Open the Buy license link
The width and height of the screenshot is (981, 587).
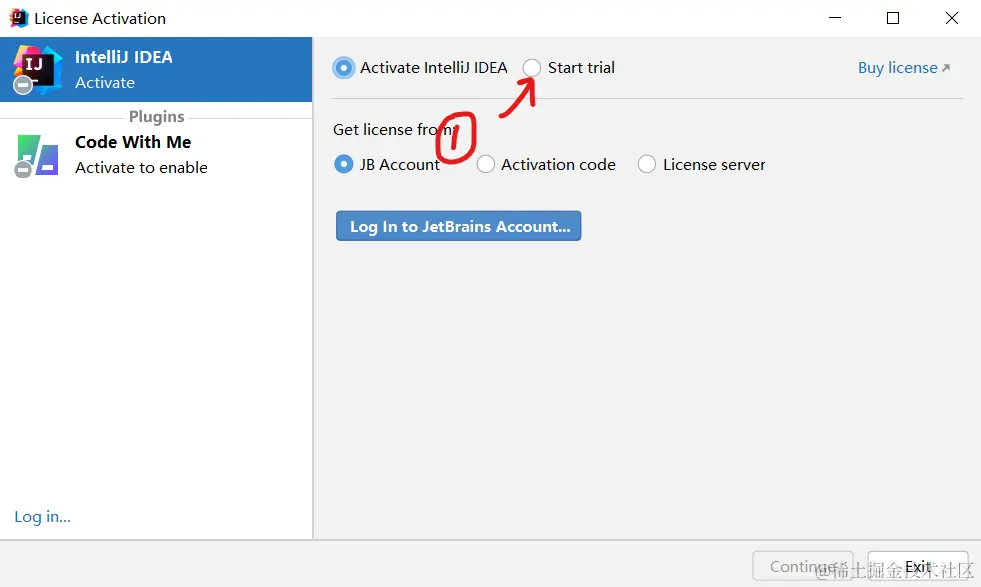904,68
